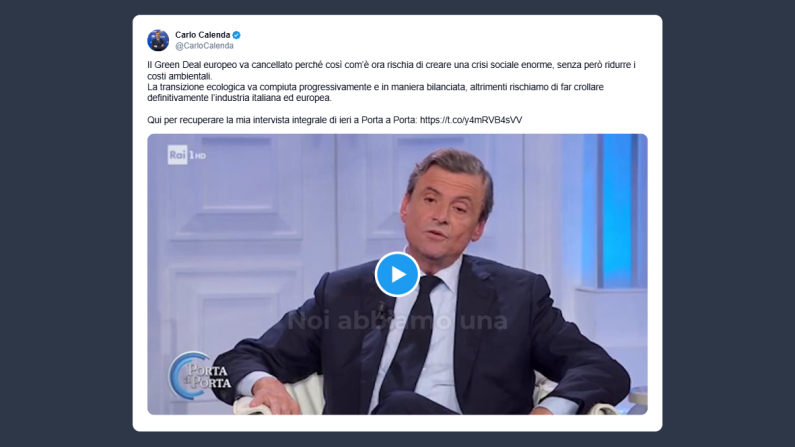
Task: Open Carlo Calenda's profile avatar
Action: [158, 40]
